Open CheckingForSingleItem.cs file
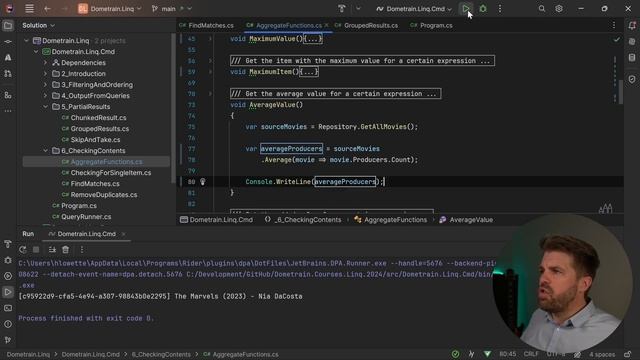 111,173
